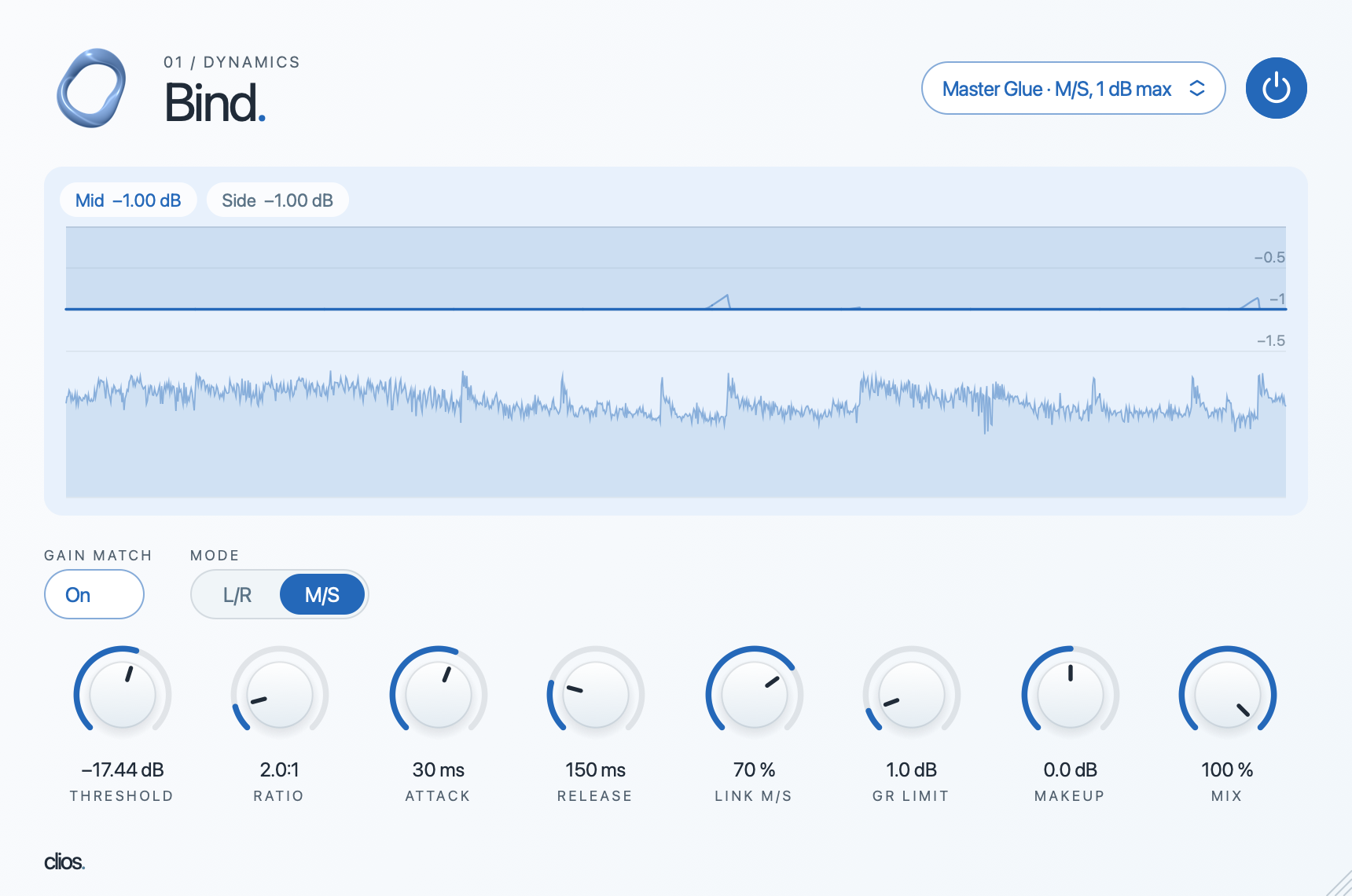This screenshot has height=896, width=1352.
Task: Click the Mix knob
Action: 1227,696
